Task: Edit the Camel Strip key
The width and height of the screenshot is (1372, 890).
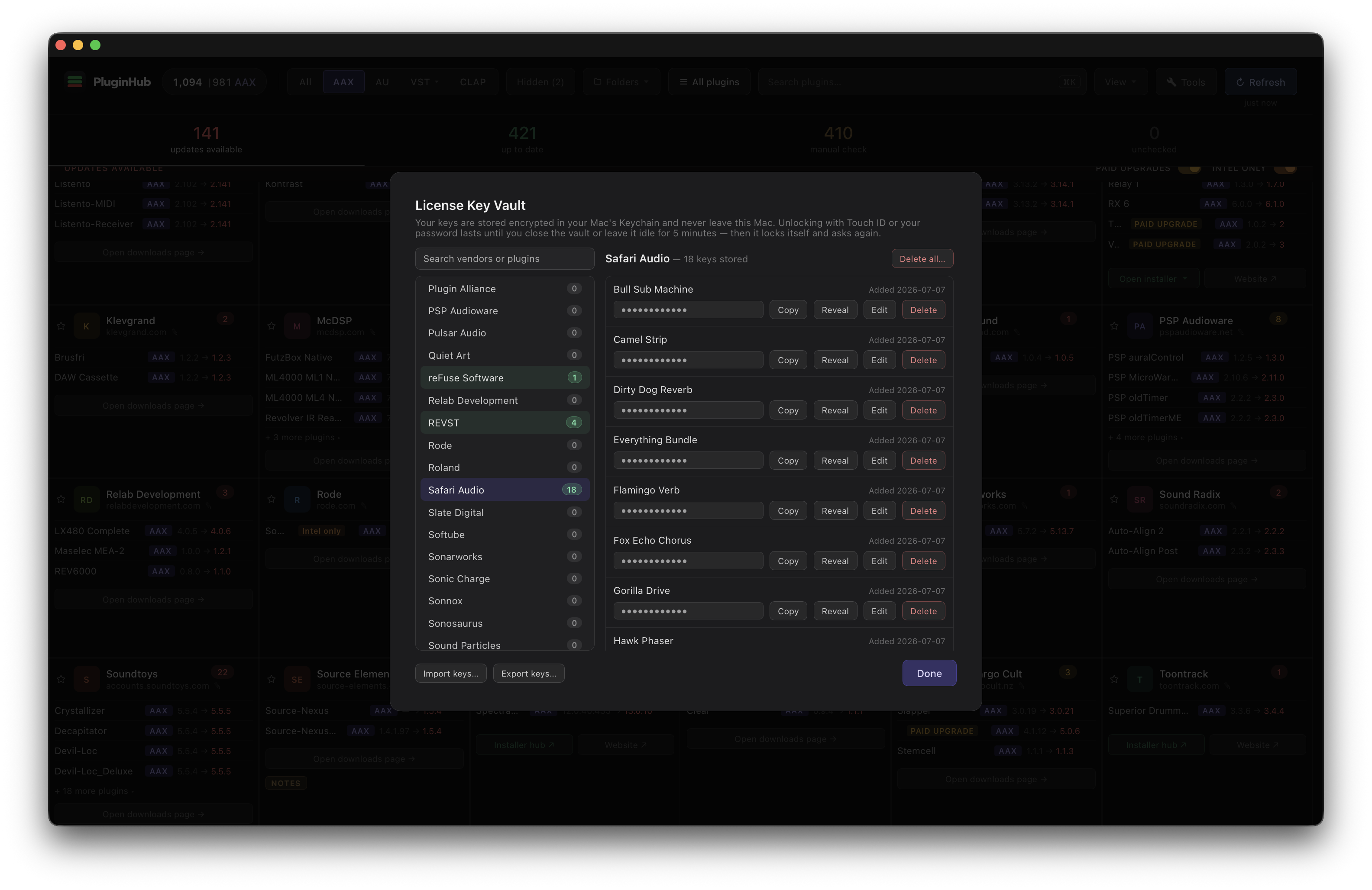Action: [x=879, y=360]
